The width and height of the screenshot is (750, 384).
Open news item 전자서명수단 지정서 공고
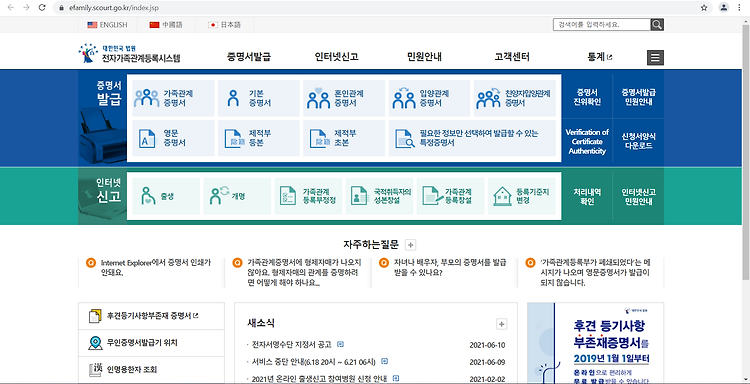click(x=291, y=344)
